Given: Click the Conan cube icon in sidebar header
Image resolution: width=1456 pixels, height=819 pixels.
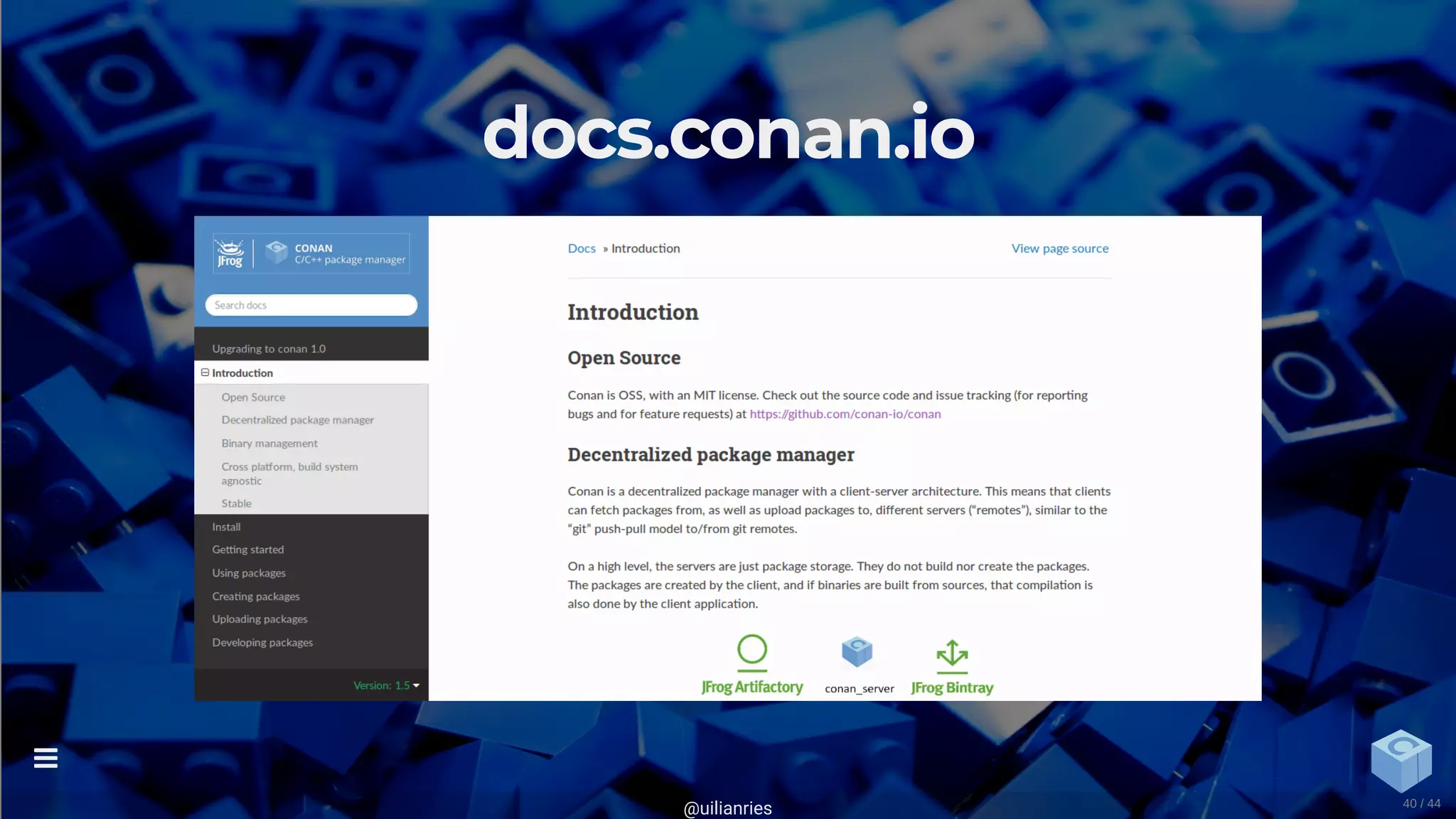Looking at the screenshot, I should point(276,252).
